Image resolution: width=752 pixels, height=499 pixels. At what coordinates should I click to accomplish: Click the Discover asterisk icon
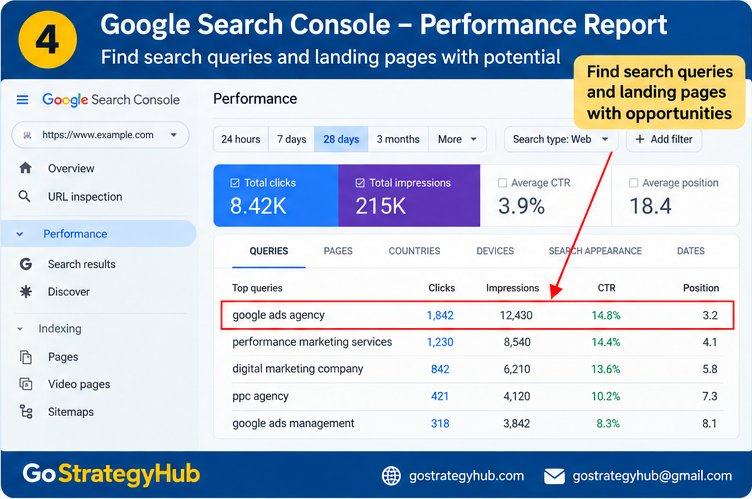coord(25,291)
